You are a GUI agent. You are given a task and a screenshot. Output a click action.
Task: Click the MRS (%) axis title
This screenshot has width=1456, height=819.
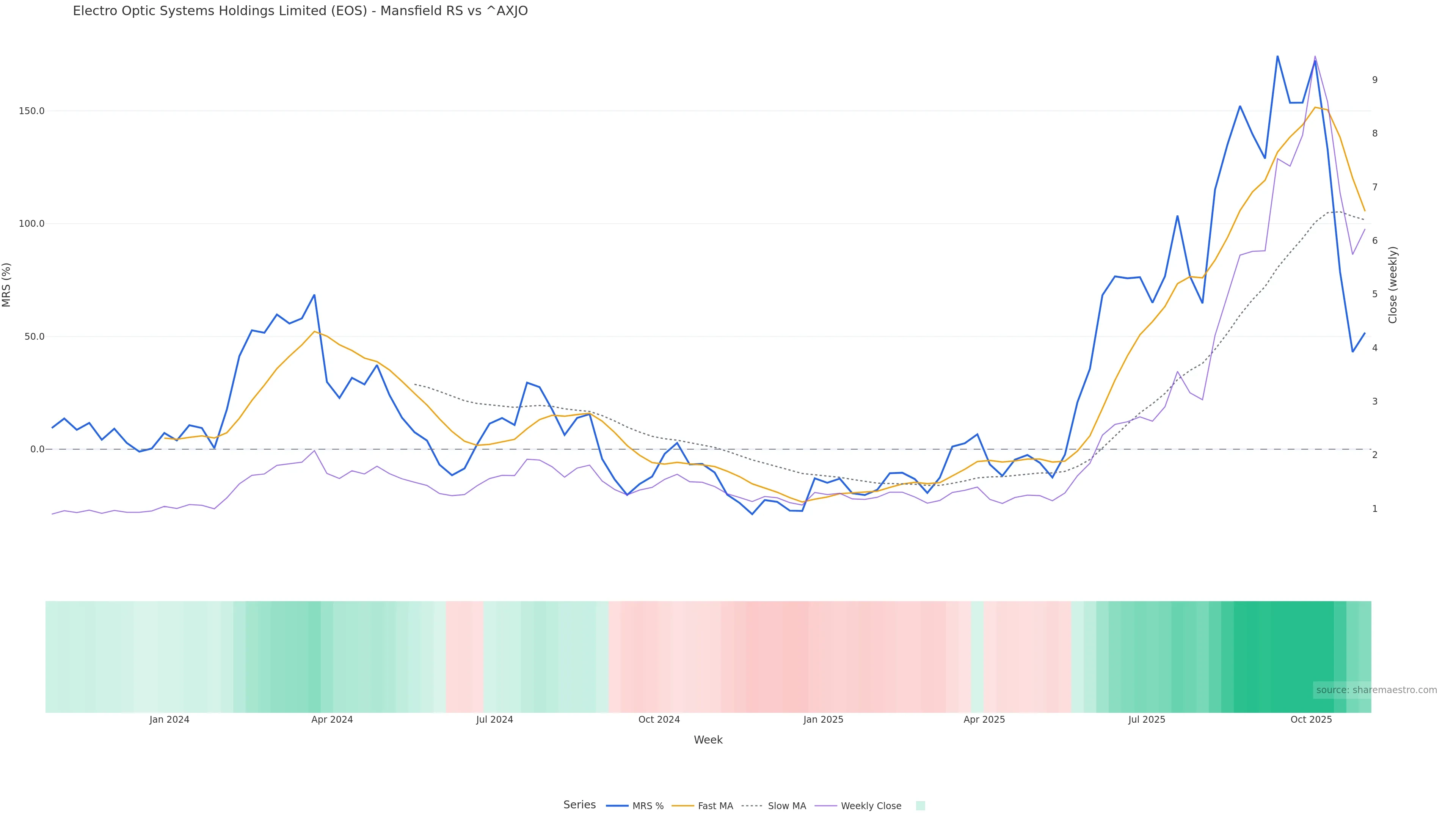coord(7,285)
